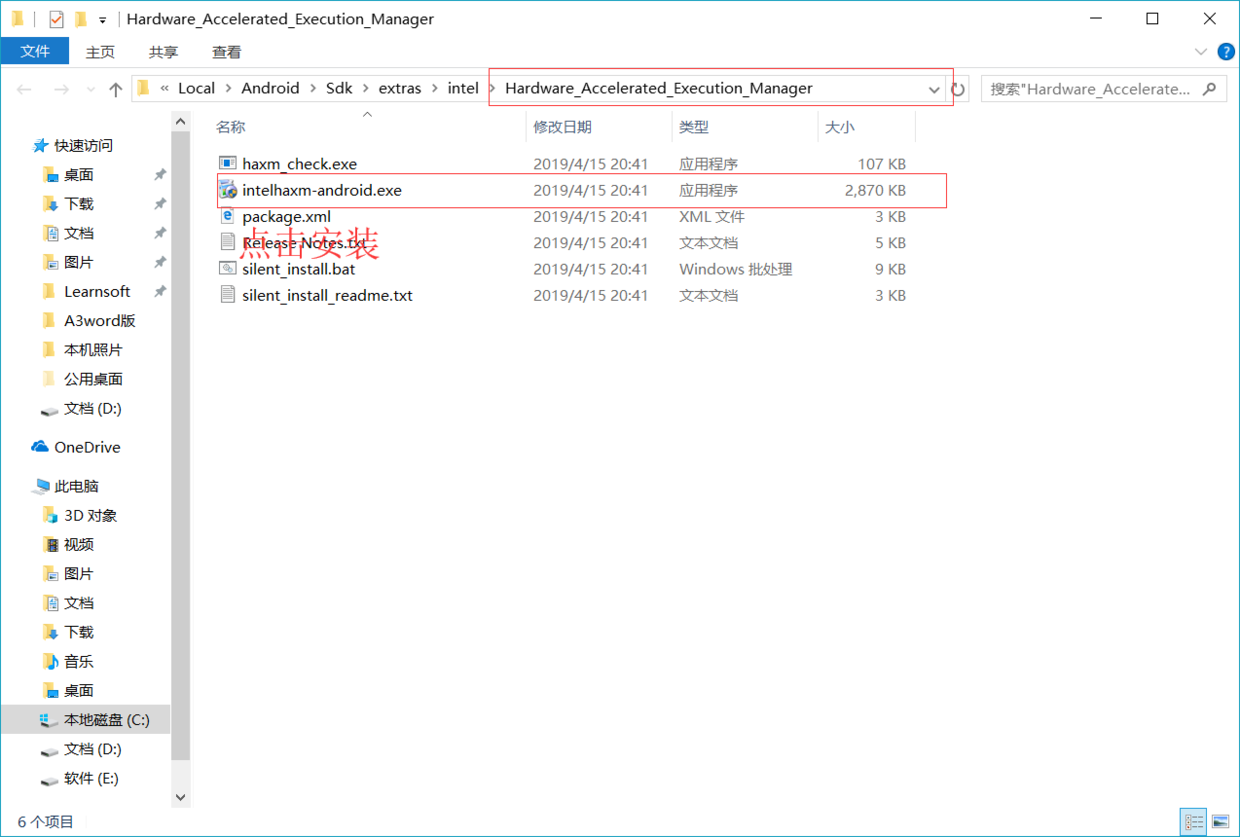Switch to large icons view layout

point(1220,822)
